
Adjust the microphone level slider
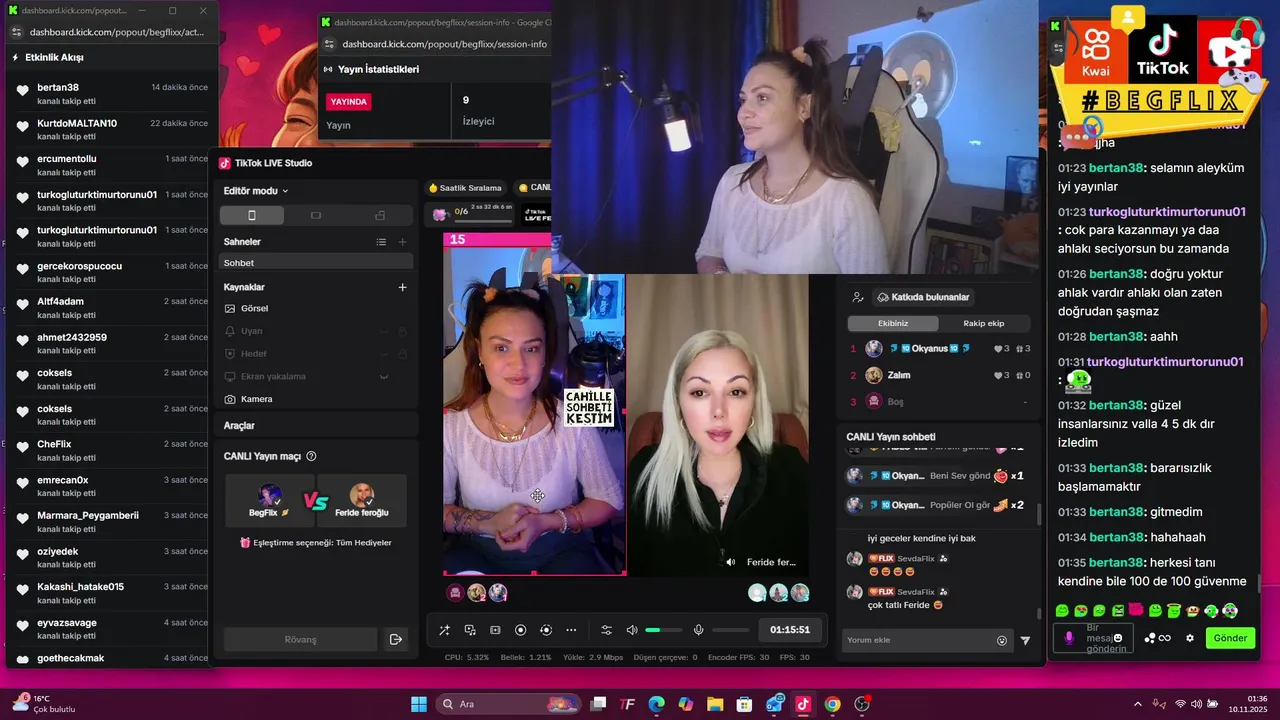731,630
